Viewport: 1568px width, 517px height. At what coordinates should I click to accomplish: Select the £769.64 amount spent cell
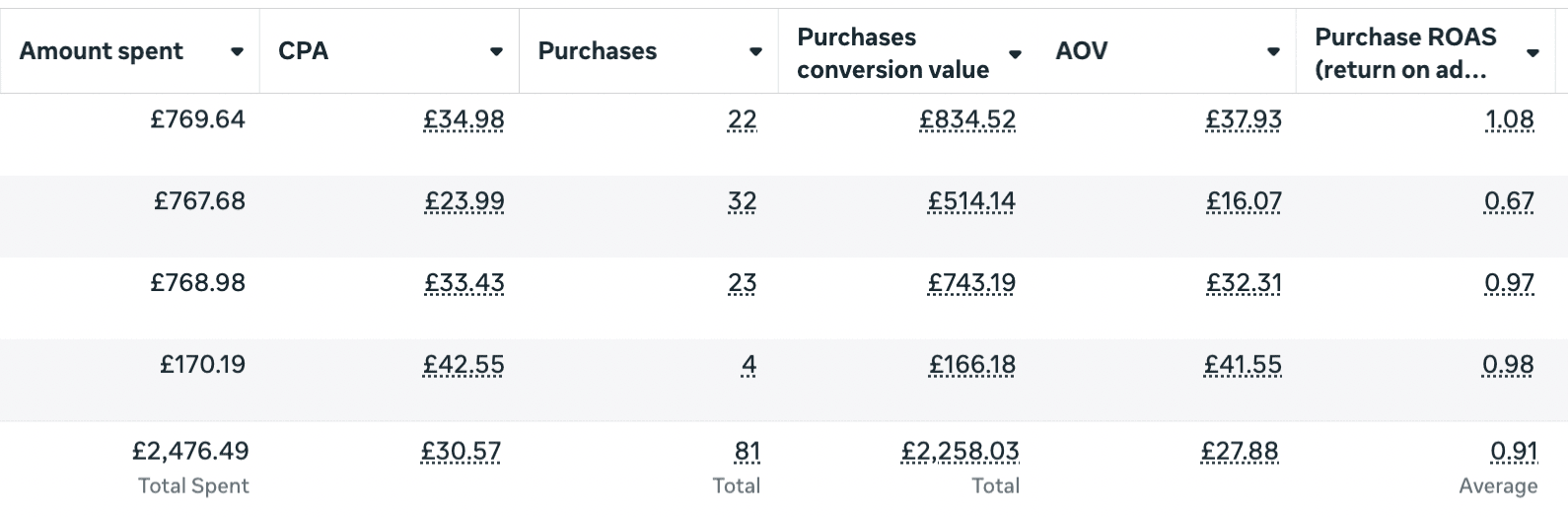click(x=197, y=120)
